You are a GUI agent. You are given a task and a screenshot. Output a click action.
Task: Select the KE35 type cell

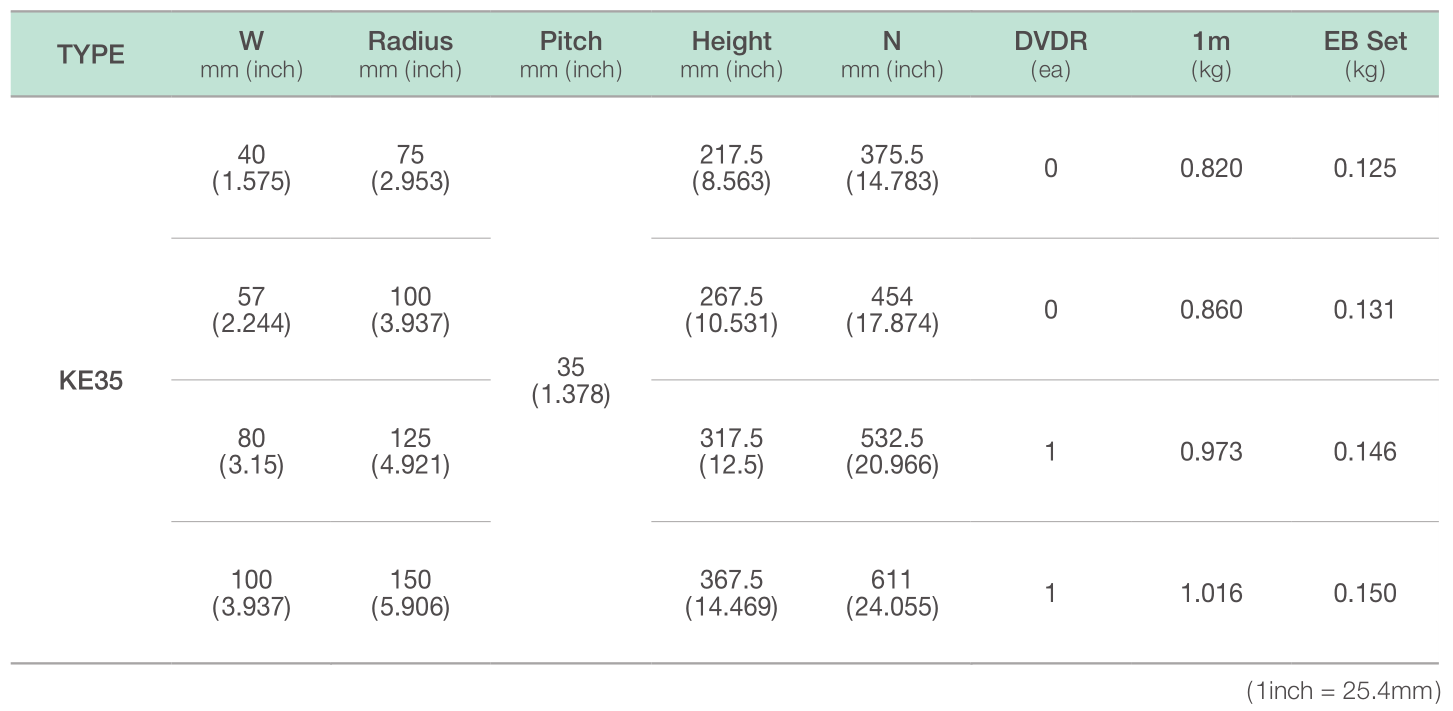[91, 381]
